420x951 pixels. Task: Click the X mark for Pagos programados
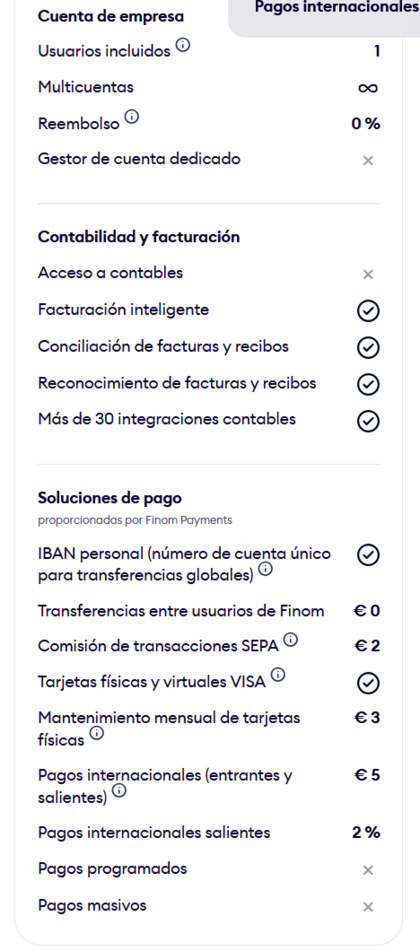click(x=368, y=870)
